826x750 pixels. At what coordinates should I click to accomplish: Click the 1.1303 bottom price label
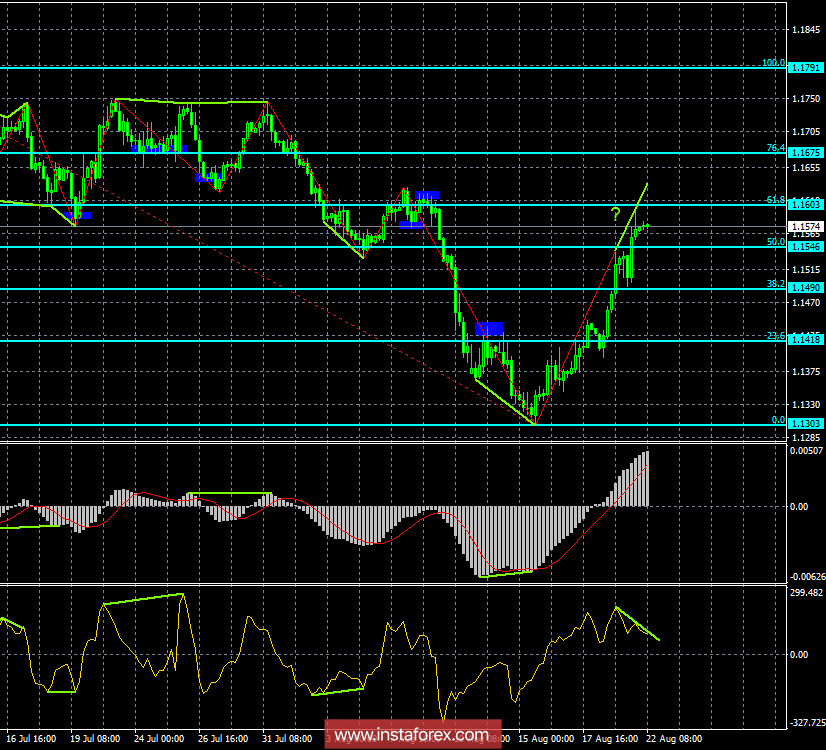coord(805,425)
